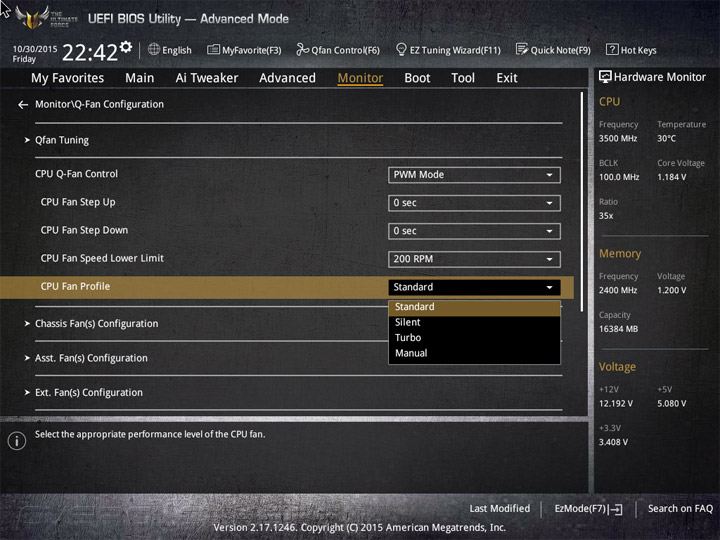The width and height of the screenshot is (720, 540).
Task: Click Ratio value 35x
Action: [606, 216]
